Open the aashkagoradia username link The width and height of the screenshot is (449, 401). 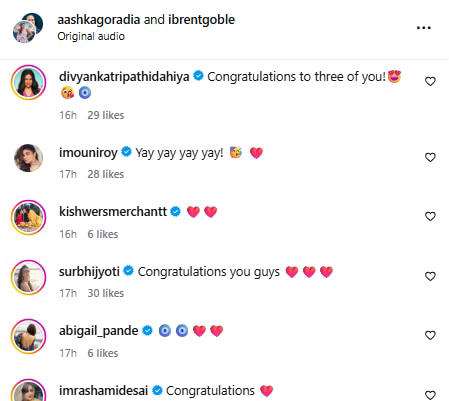99,20
